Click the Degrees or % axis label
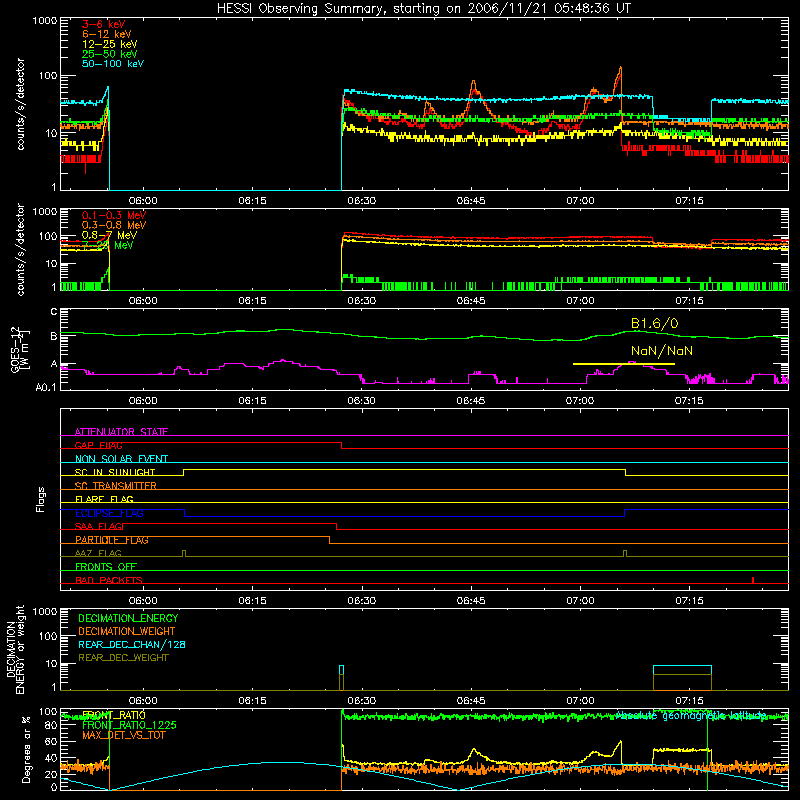Screen dimensions: 800x800 point(27,749)
